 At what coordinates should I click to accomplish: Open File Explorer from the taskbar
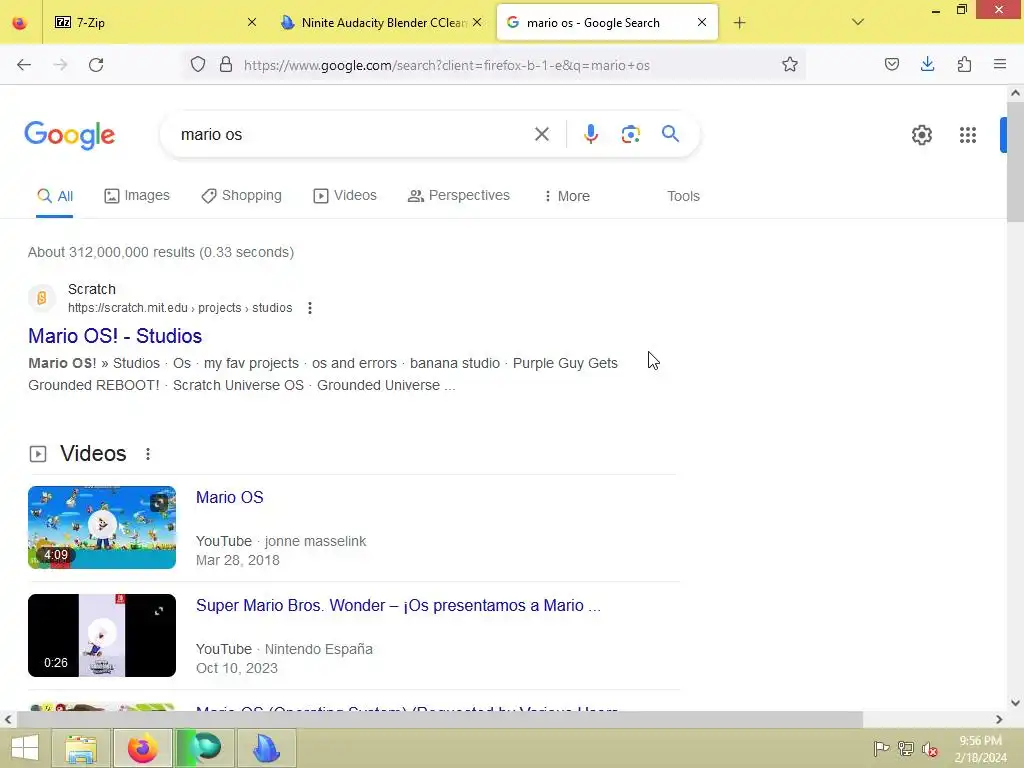point(82,748)
